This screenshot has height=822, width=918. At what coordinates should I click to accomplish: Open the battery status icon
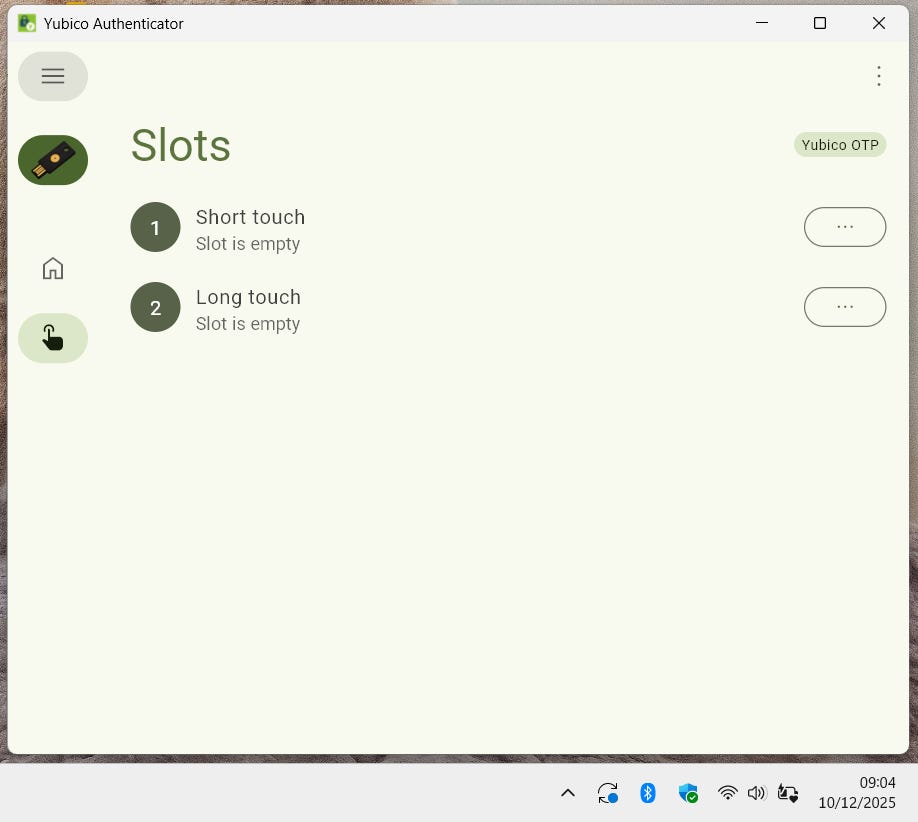[x=787, y=793]
